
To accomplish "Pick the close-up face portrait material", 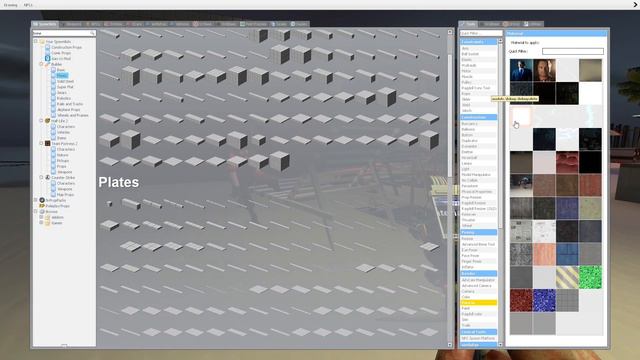I will coord(544,70).
